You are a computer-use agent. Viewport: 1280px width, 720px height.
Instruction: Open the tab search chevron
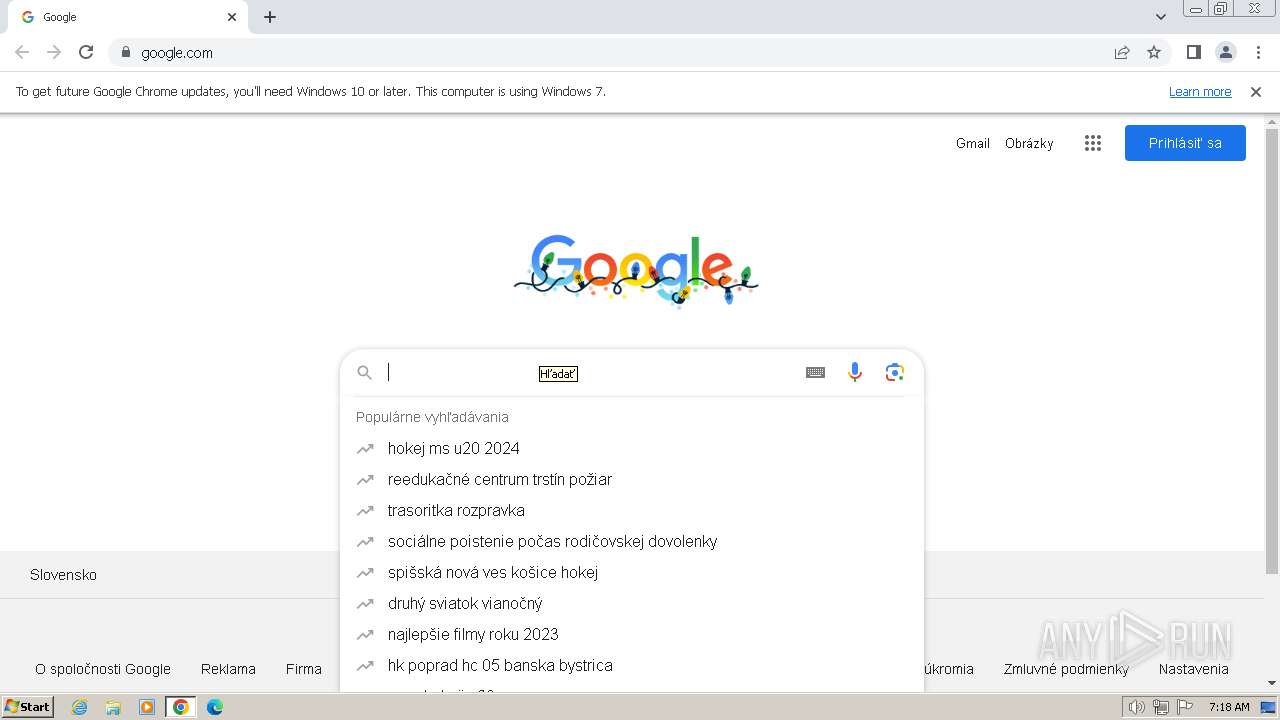1161,17
